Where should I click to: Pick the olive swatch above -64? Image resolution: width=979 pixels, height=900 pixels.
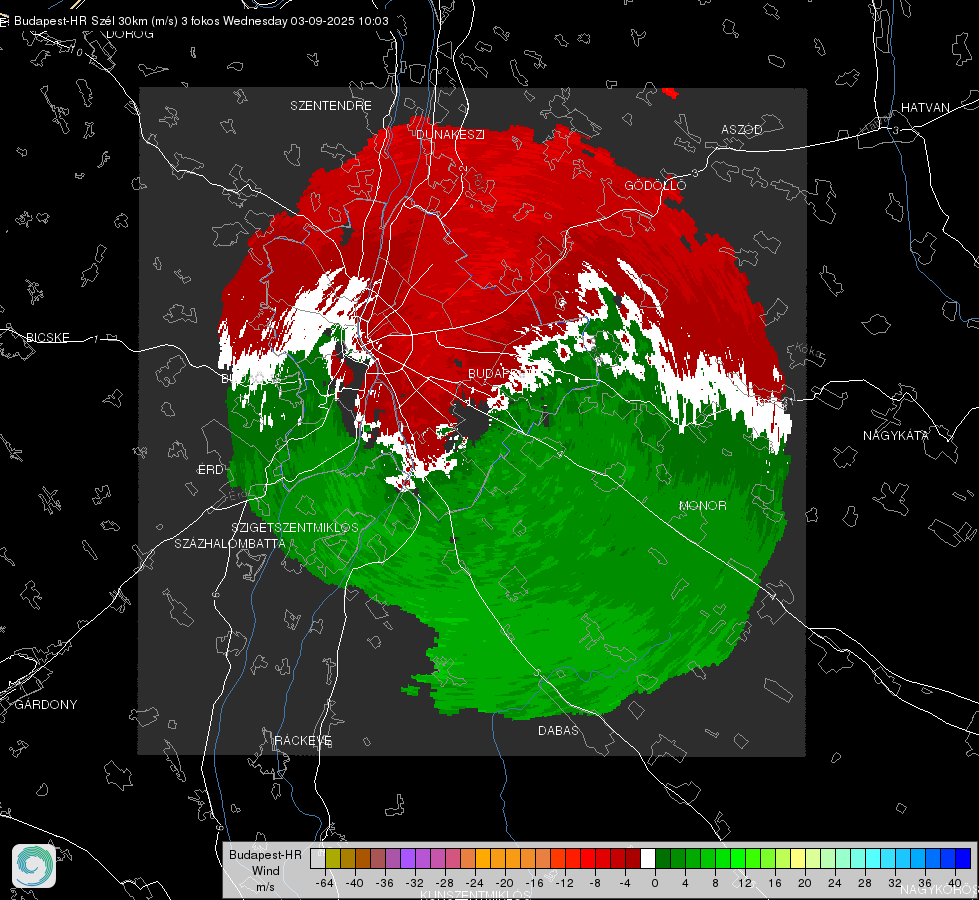(332, 859)
